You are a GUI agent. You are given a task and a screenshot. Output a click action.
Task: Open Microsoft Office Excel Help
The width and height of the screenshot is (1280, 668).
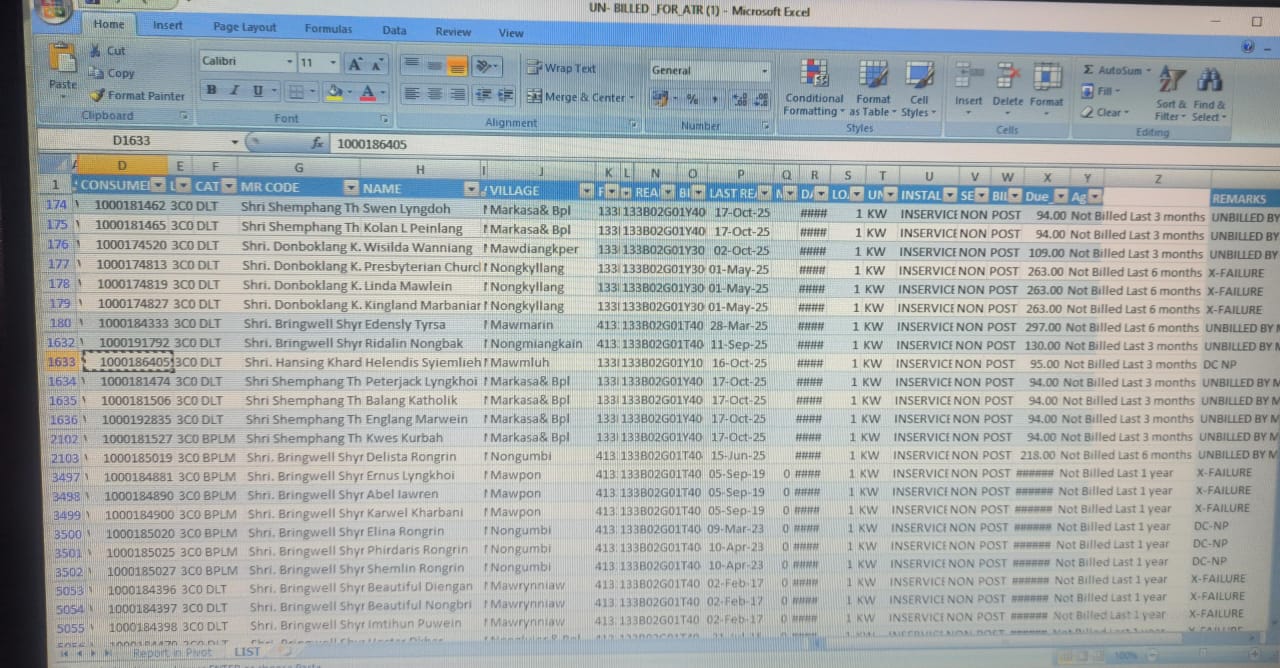click(x=1247, y=46)
